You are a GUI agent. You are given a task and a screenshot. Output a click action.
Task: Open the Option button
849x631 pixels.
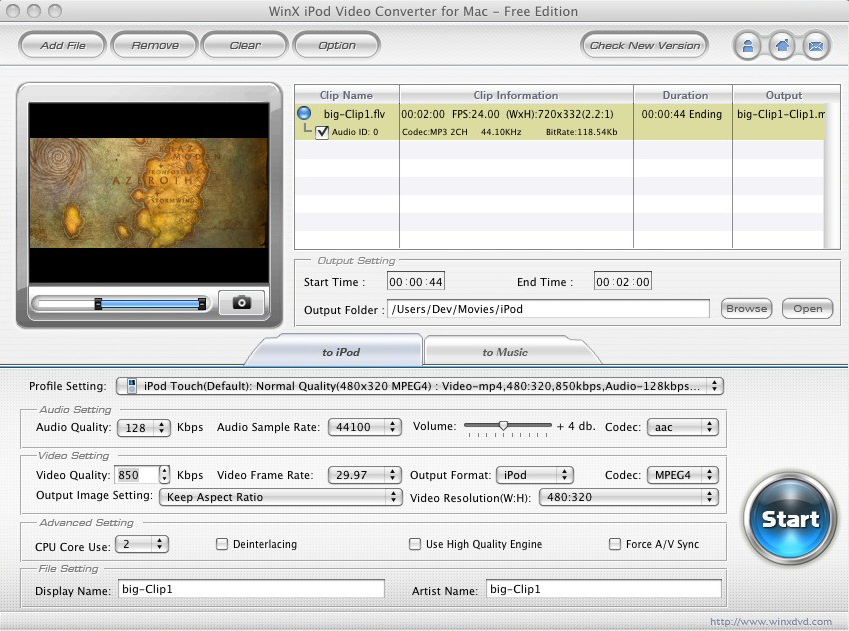tap(337, 45)
